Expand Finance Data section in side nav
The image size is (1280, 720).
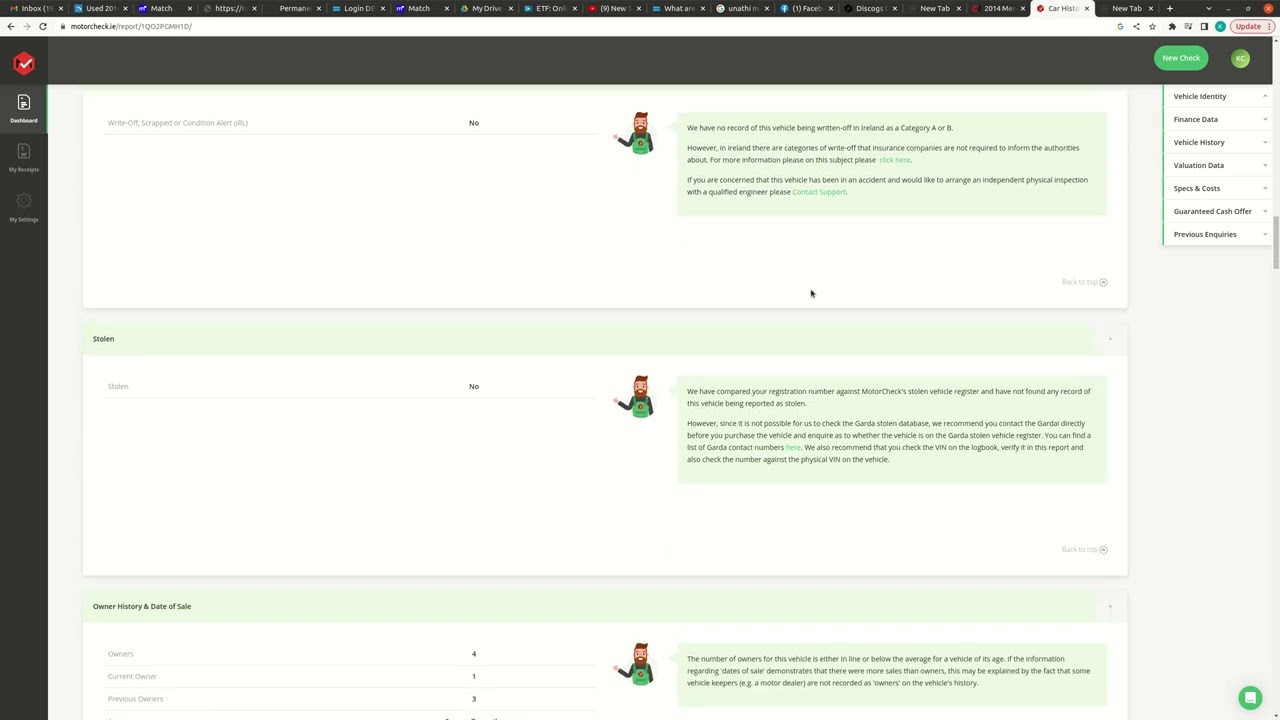coord(1219,119)
